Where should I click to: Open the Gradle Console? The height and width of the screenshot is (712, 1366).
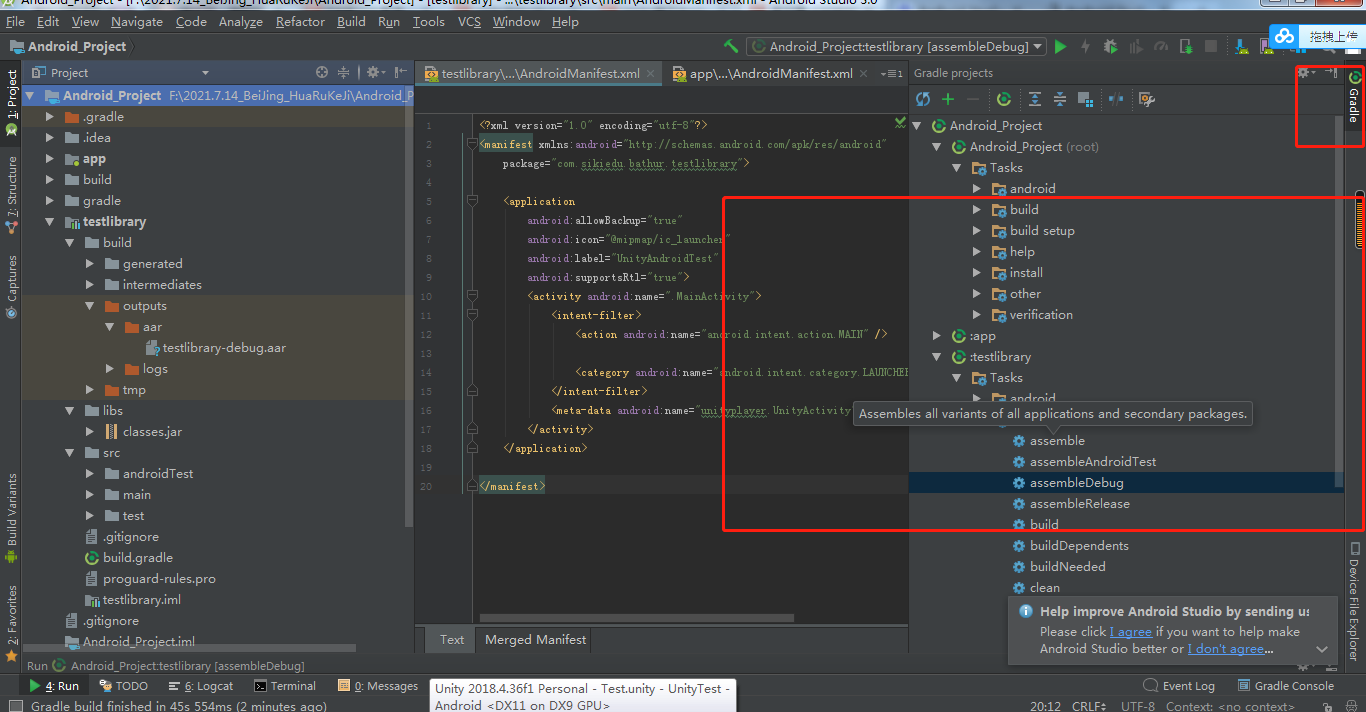[x=1286, y=686]
